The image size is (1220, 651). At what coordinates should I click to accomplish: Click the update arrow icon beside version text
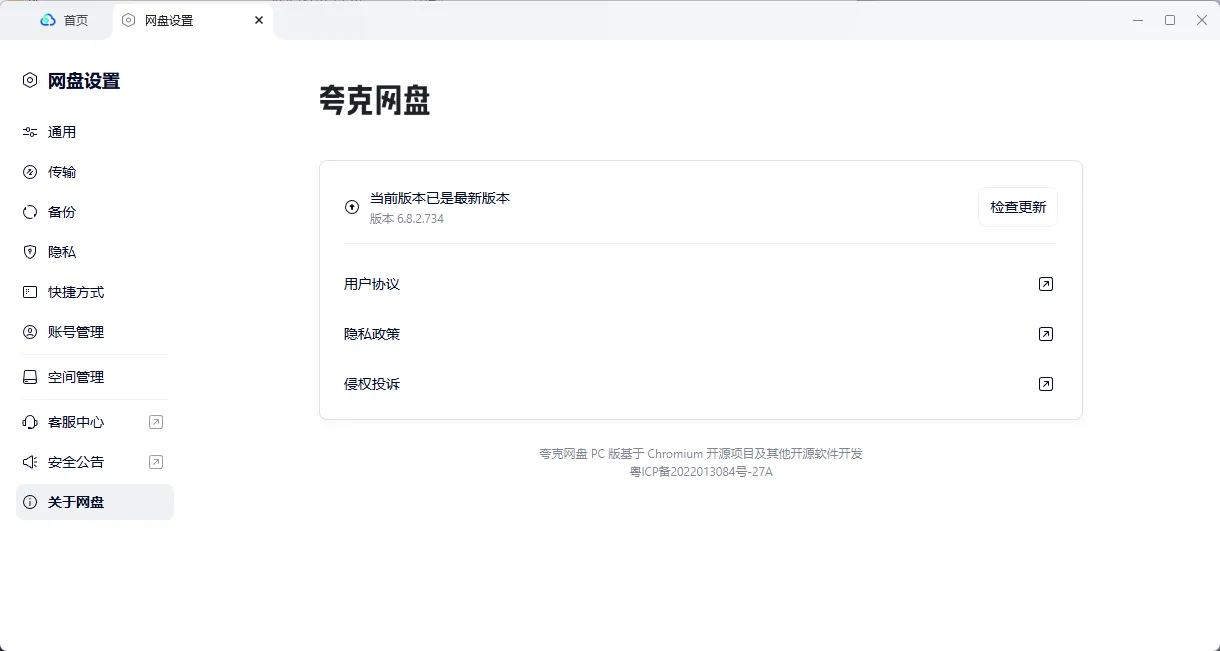(352, 207)
